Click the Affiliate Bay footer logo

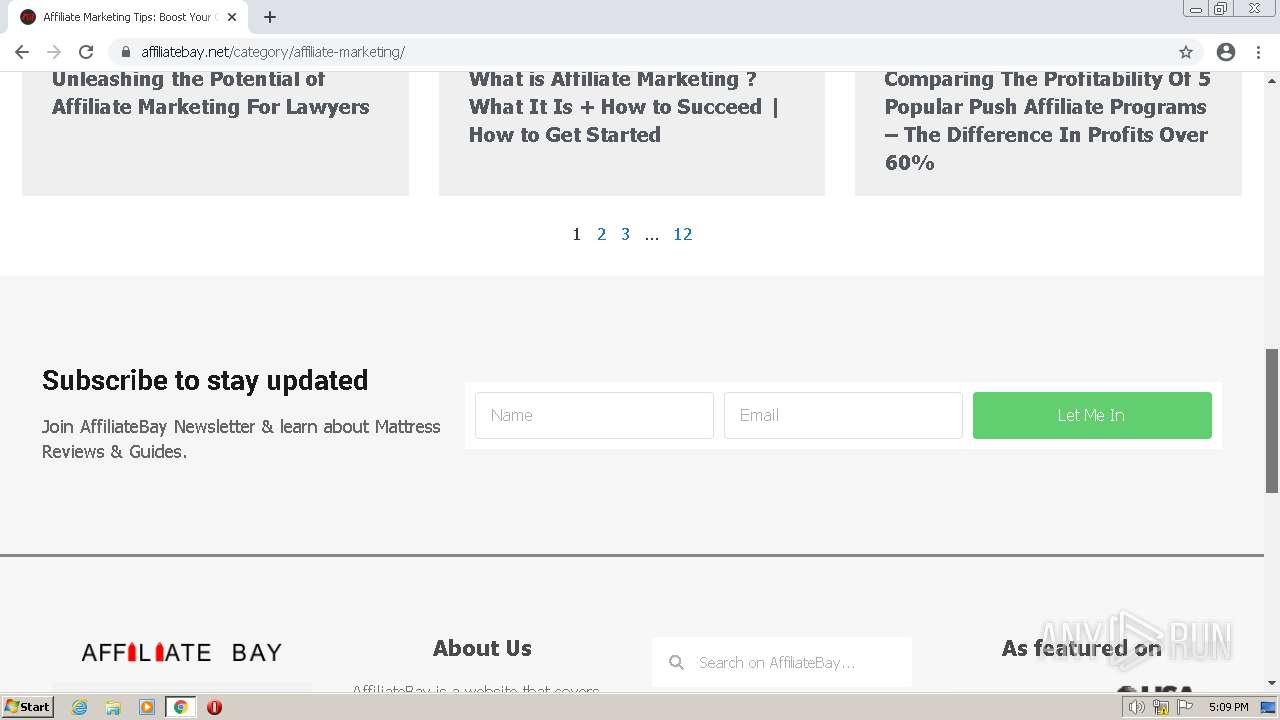182,653
